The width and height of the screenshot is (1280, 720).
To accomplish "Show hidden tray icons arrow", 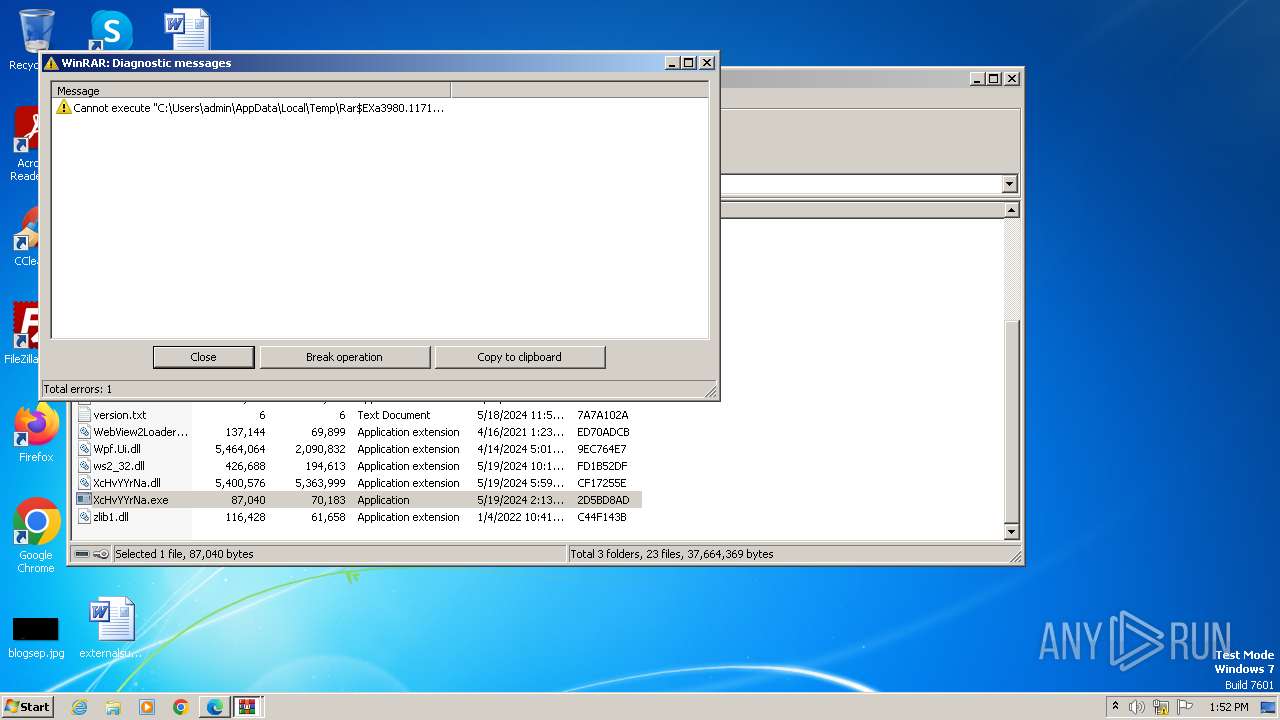I will [1115, 707].
